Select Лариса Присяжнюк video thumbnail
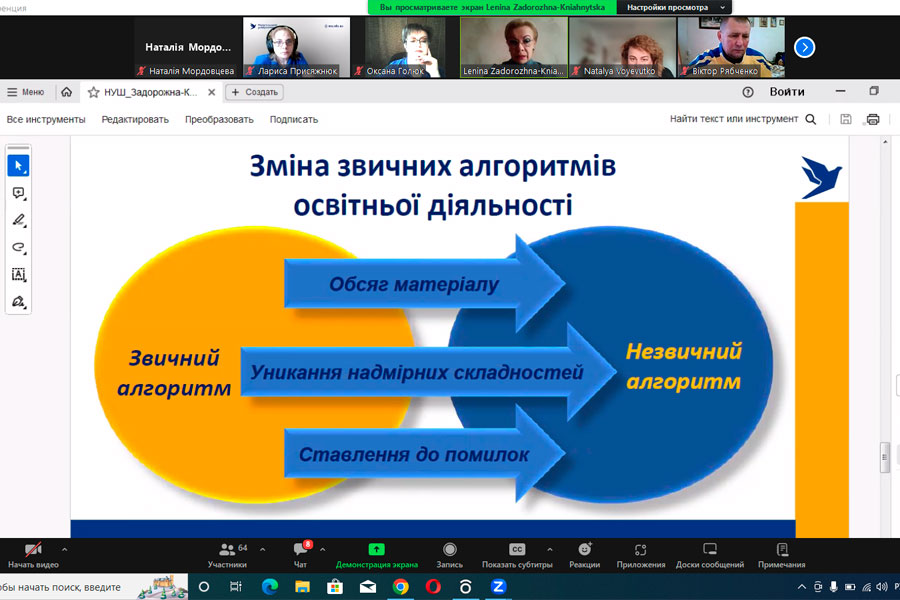This screenshot has height=600, width=900. point(296,47)
